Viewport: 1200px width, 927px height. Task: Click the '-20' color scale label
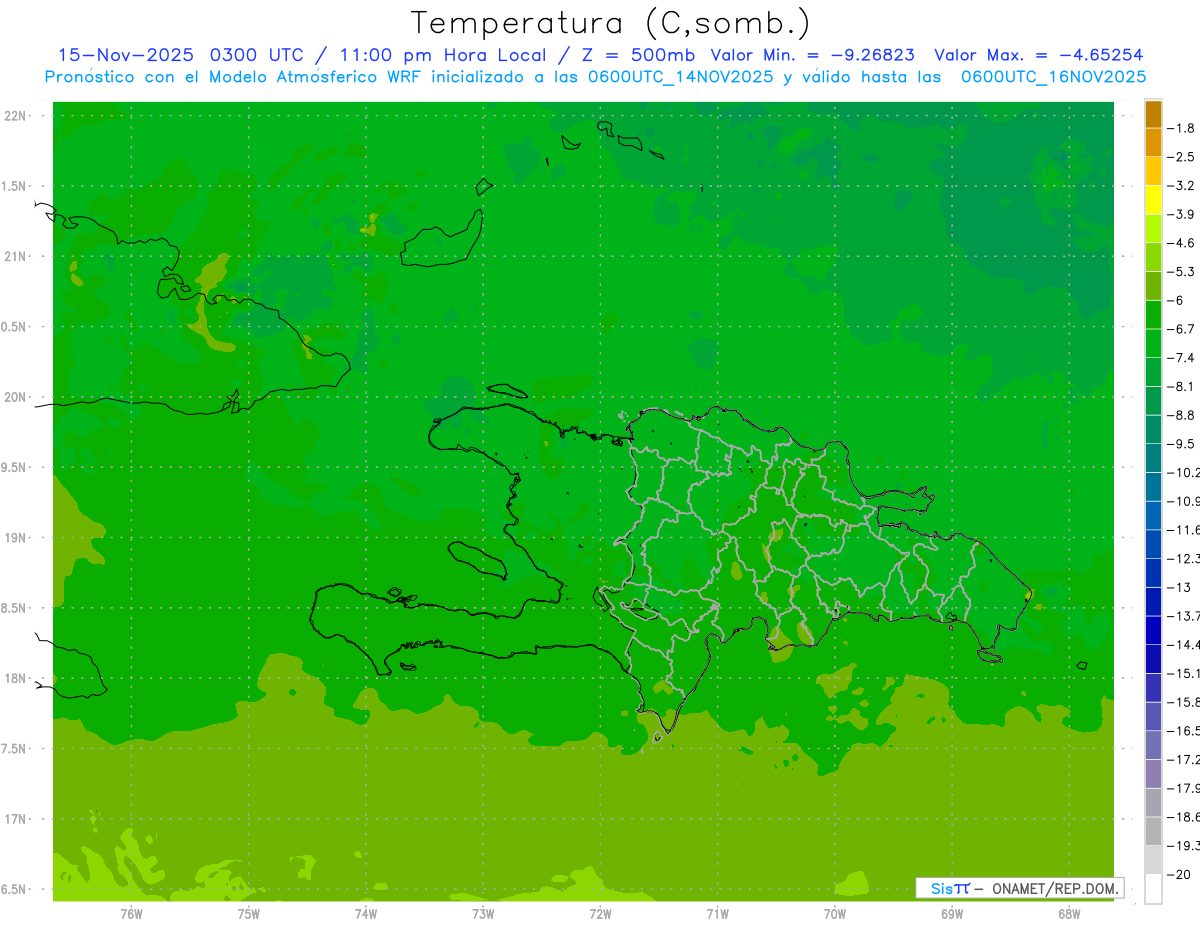(1178, 874)
